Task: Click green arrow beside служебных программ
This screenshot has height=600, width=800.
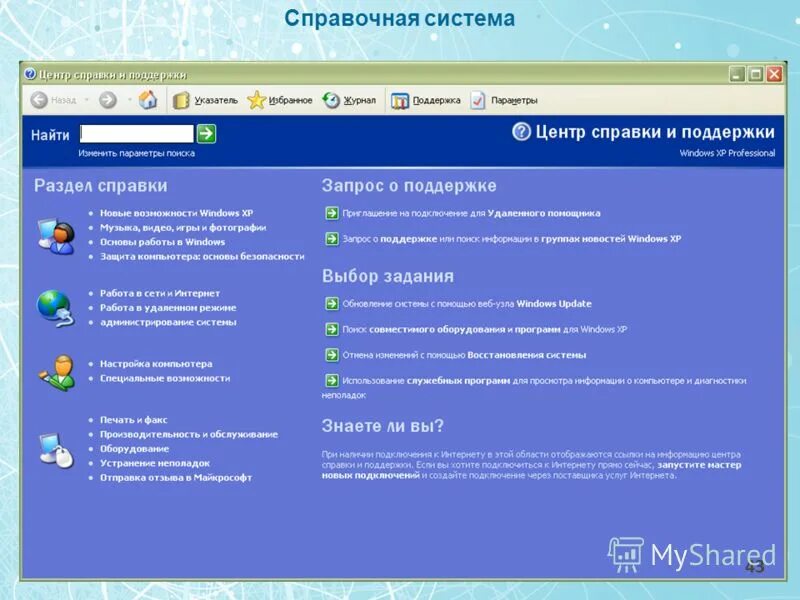Action: tap(332, 380)
